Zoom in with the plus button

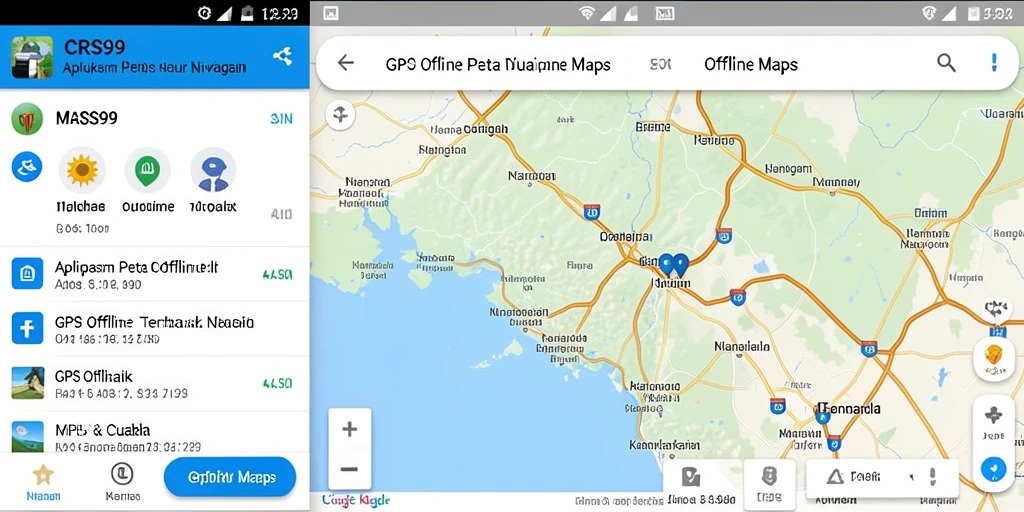pyautogui.click(x=349, y=429)
